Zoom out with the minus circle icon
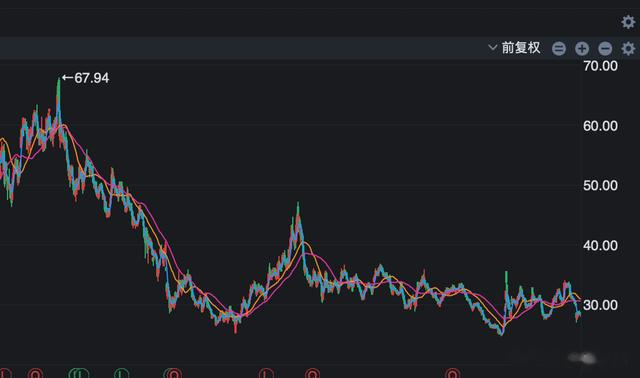Viewport: 640px width, 378px height. [605, 49]
